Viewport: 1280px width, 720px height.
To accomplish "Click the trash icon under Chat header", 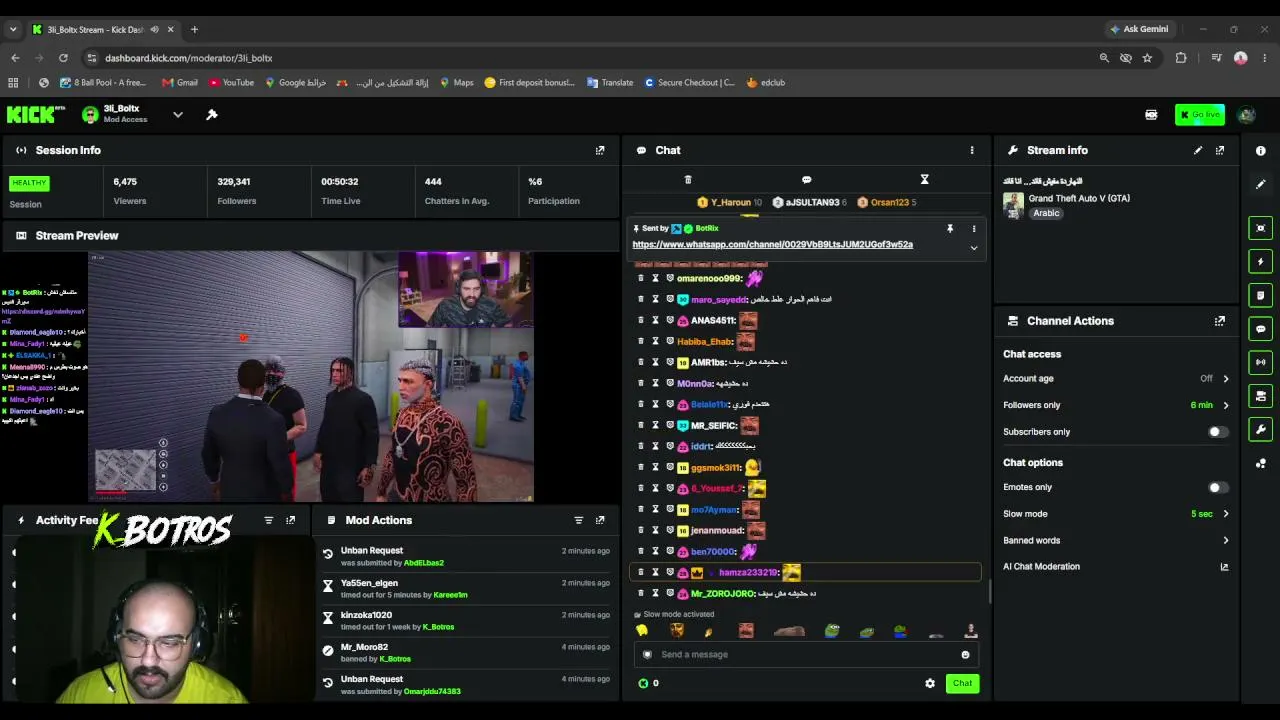I will (x=688, y=180).
